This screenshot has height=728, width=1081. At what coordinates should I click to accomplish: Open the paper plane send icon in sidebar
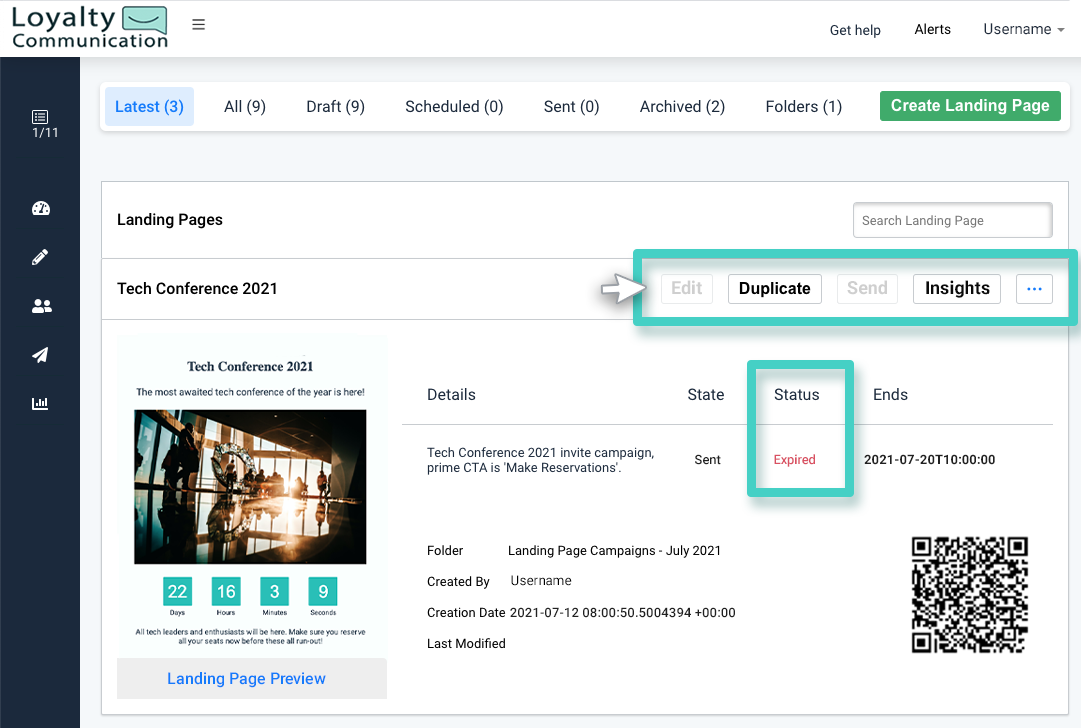(x=40, y=355)
